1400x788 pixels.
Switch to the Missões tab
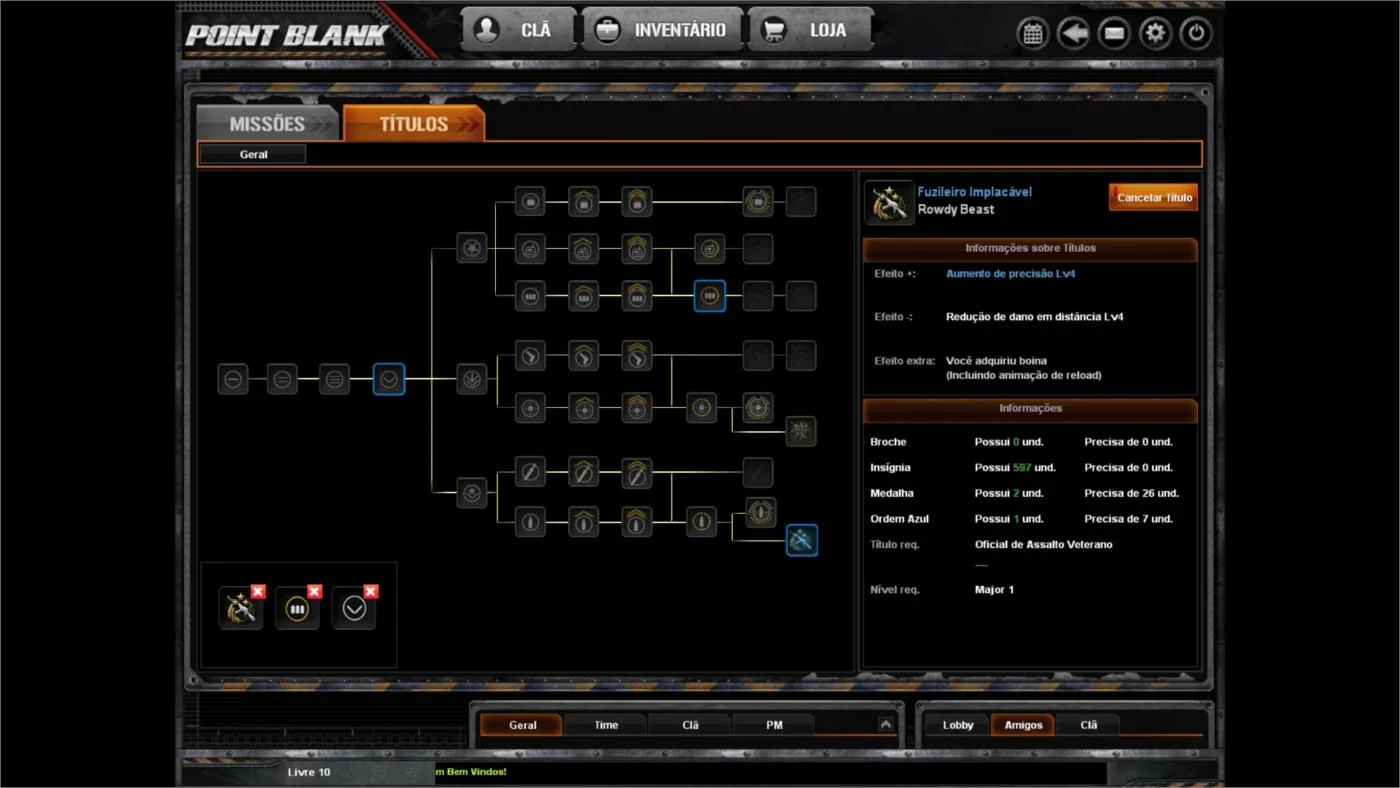coord(267,124)
